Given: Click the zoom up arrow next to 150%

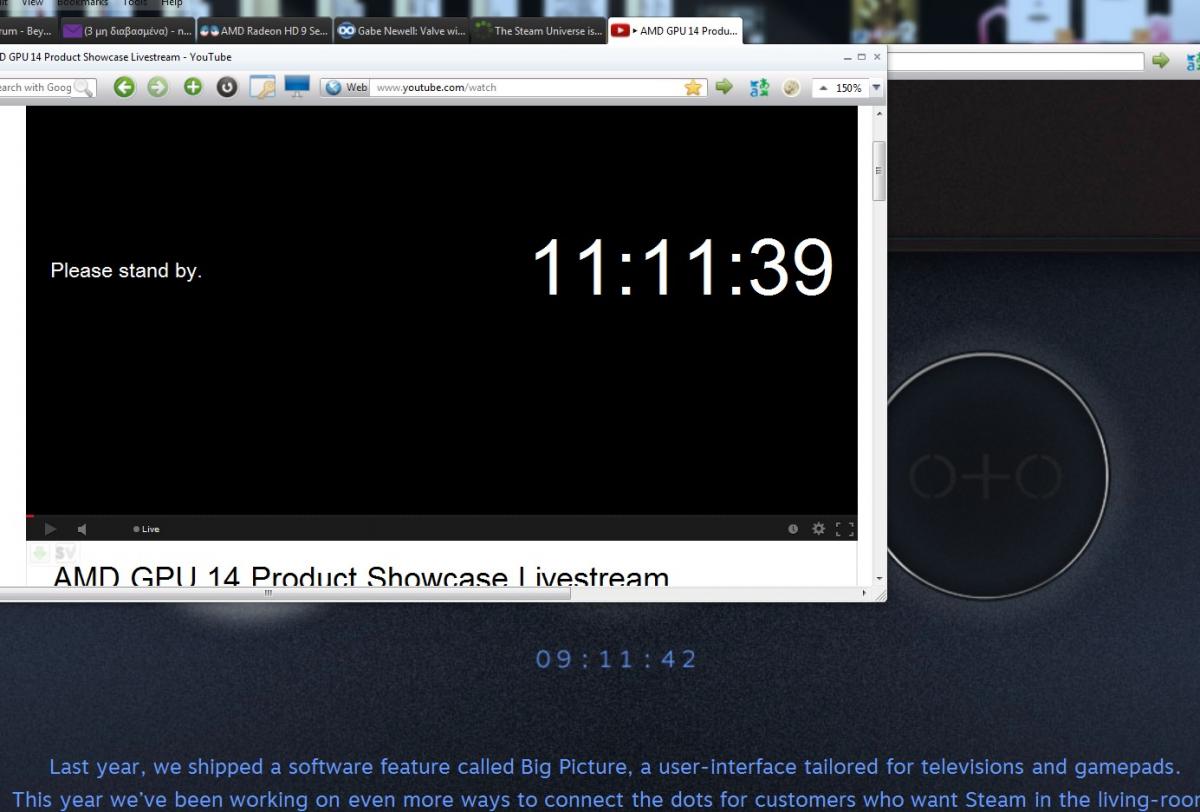Looking at the screenshot, I should coord(824,88).
